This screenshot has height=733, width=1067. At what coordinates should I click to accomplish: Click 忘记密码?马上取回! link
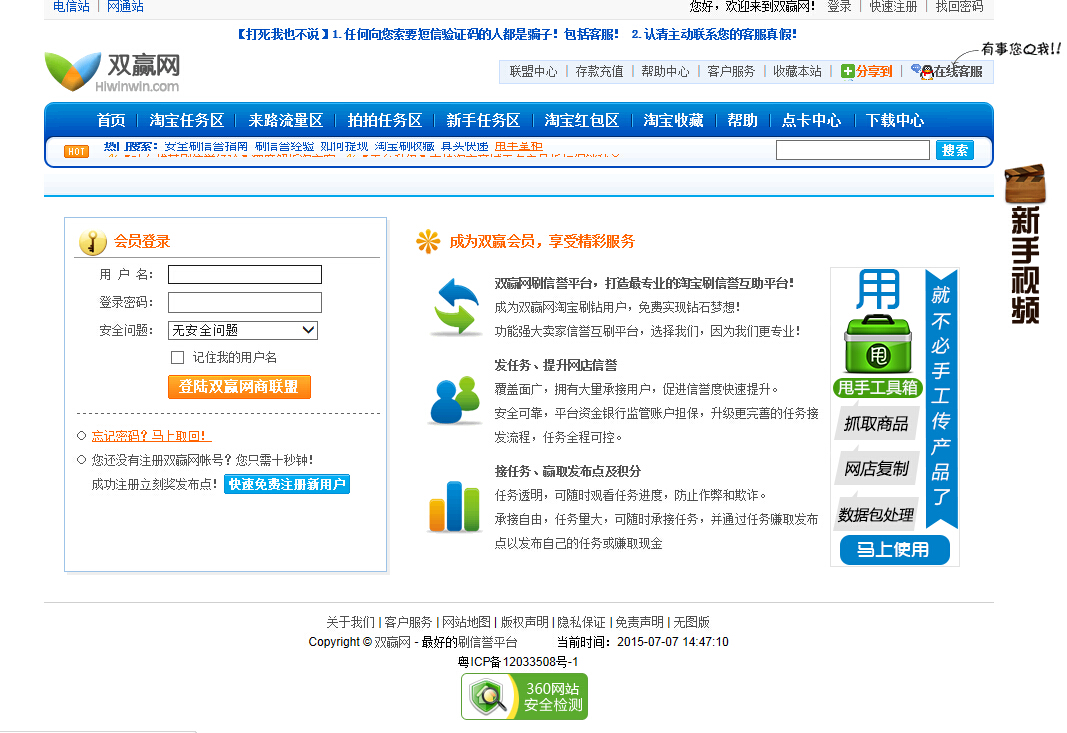click(x=152, y=436)
